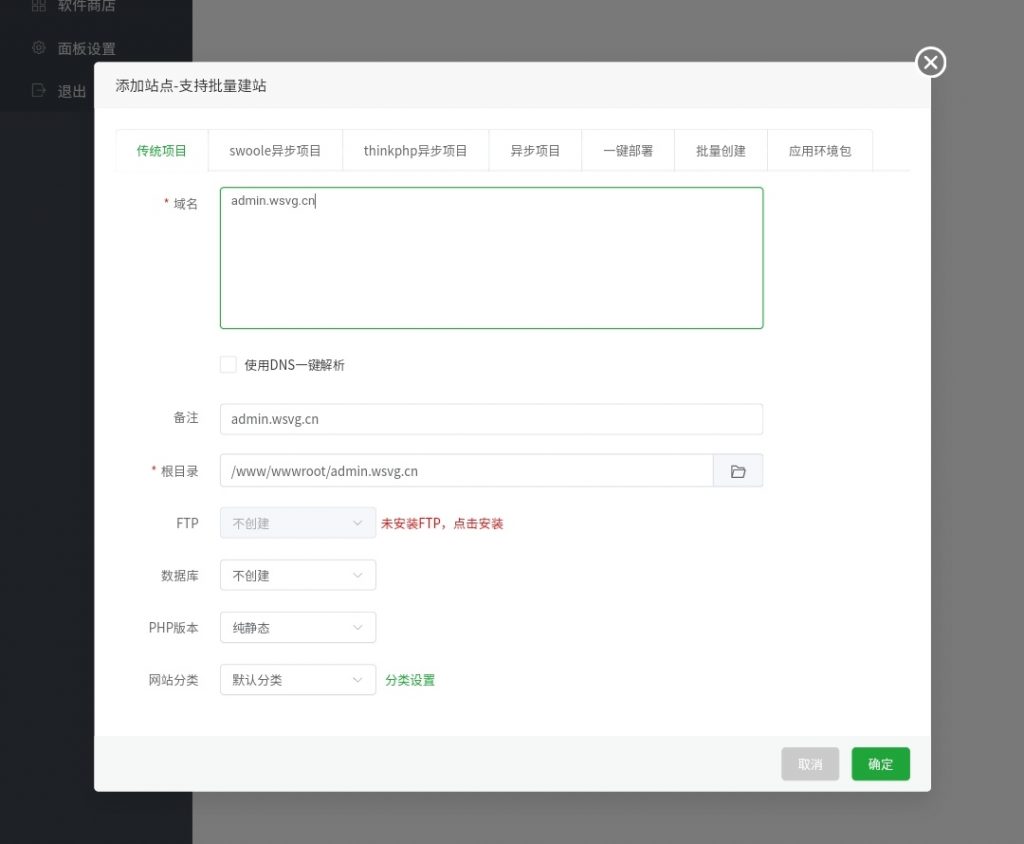Switch to the swoole异步项目 tab
1024x844 pixels.
275,151
